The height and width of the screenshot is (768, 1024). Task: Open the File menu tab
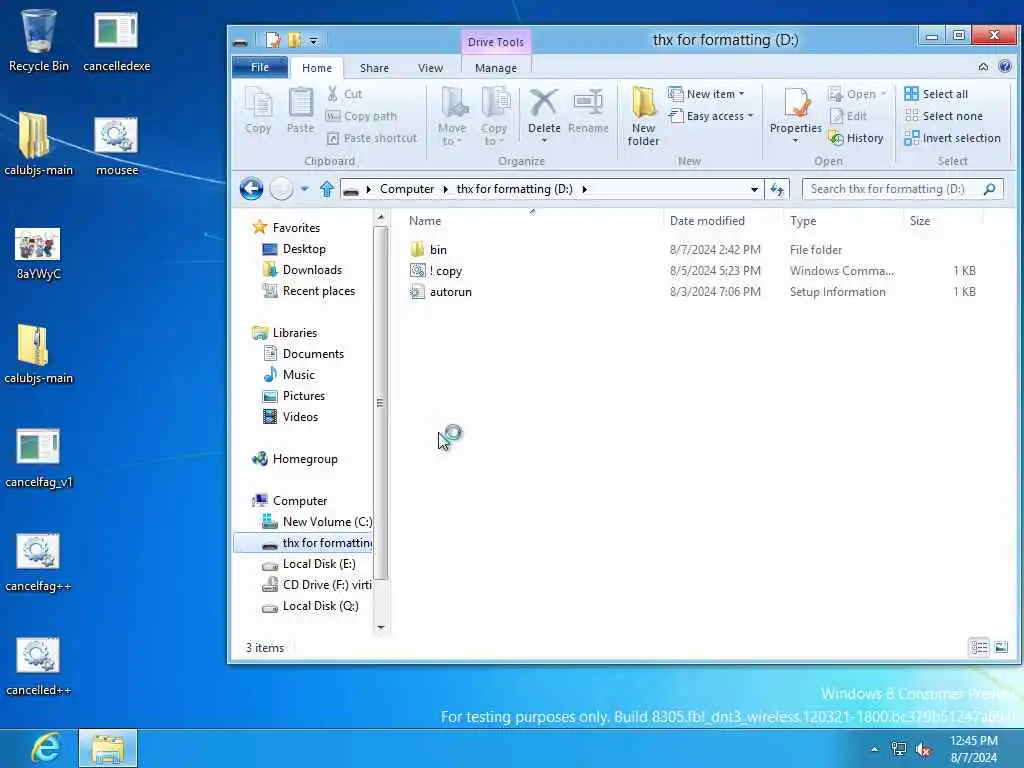(260, 67)
